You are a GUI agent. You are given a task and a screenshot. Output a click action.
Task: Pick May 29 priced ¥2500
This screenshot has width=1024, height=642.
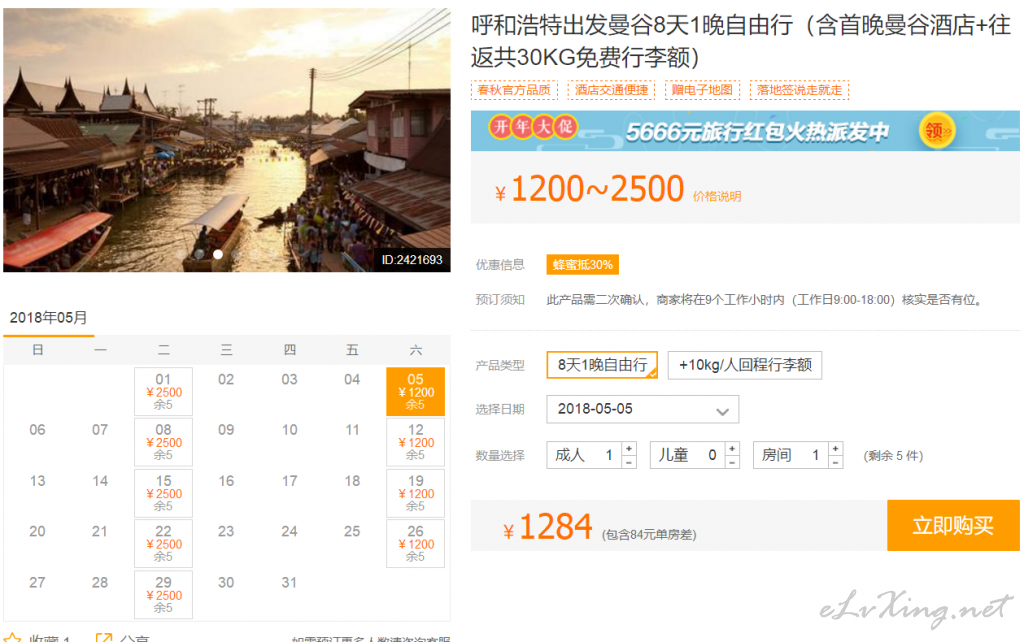(163, 594)
